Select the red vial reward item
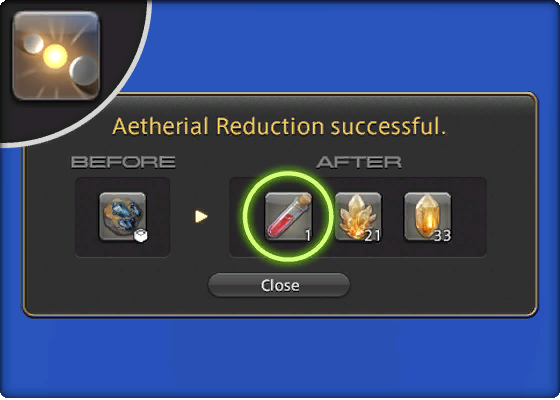Image resolution: width=560 pixels, height=400 pixels. pos(288,216)
